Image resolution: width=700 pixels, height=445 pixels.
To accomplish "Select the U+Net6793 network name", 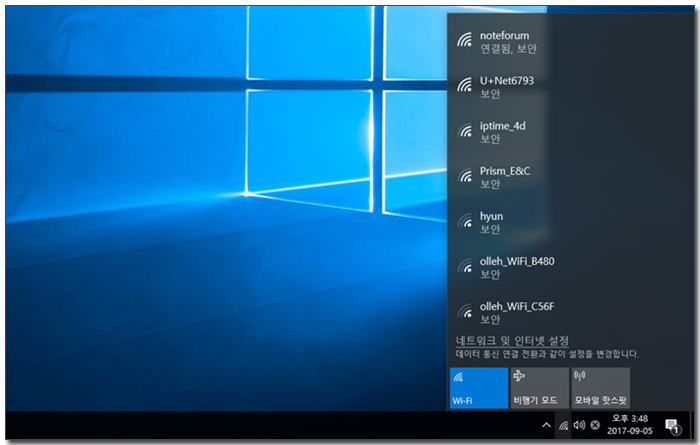I will (508, 80).
